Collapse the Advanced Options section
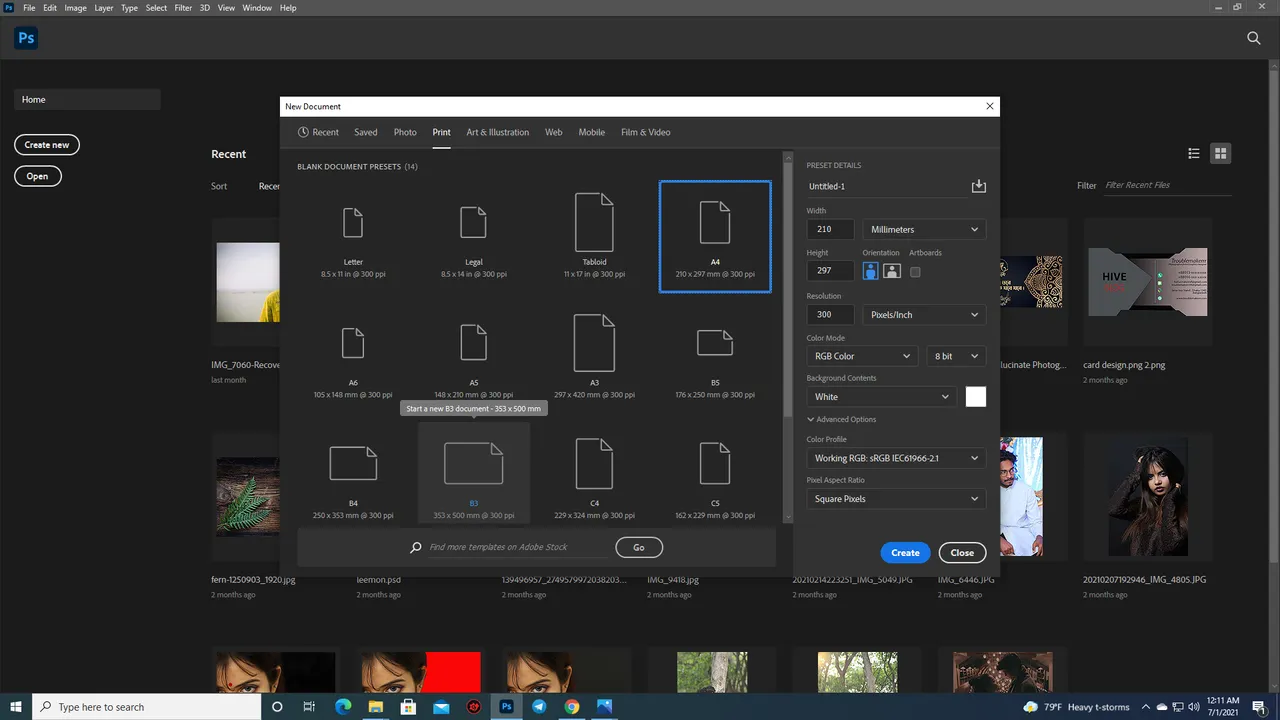This screenshot has height=720, width=1280. click(842, 419)
